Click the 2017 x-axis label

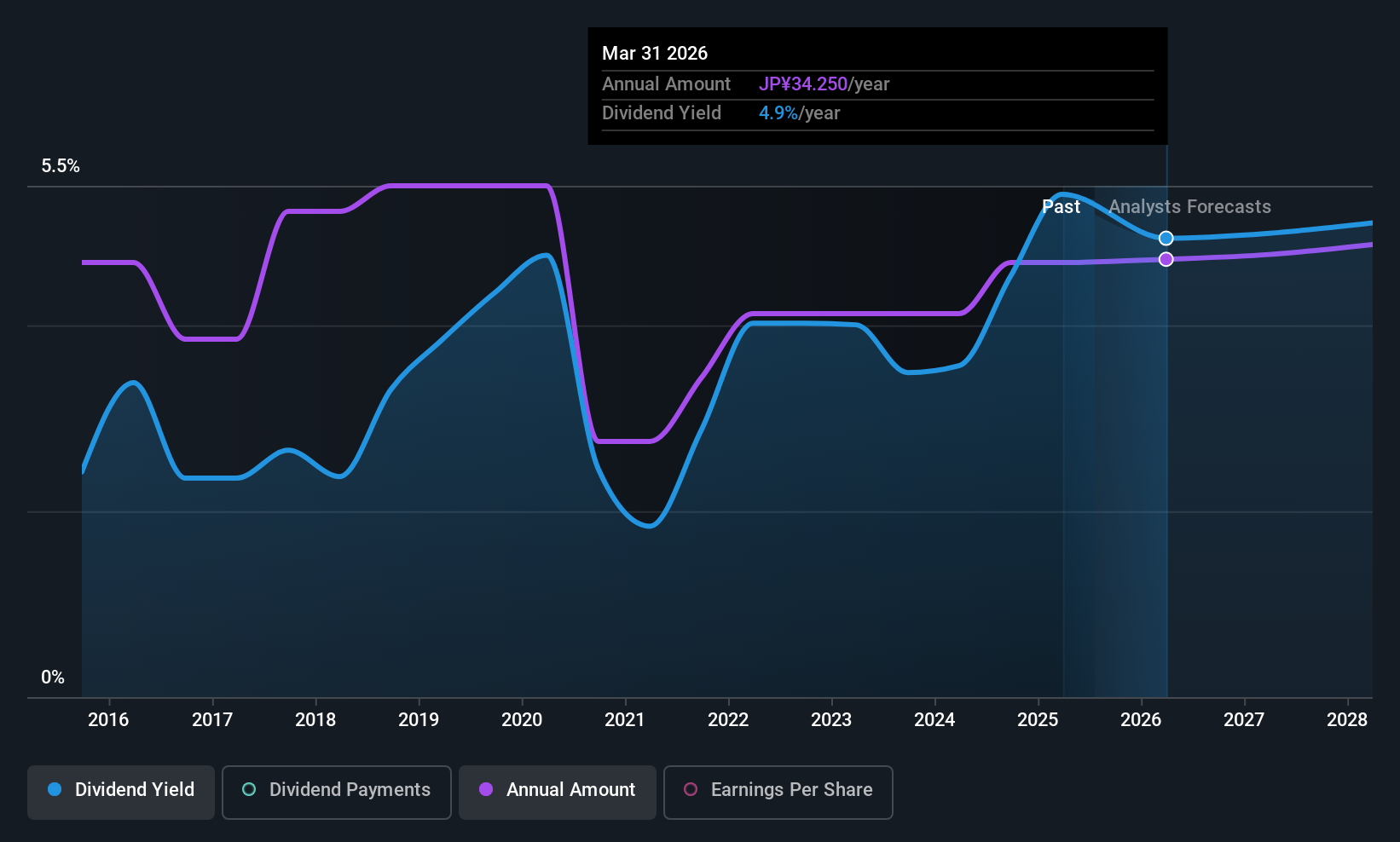pos(212,720)
